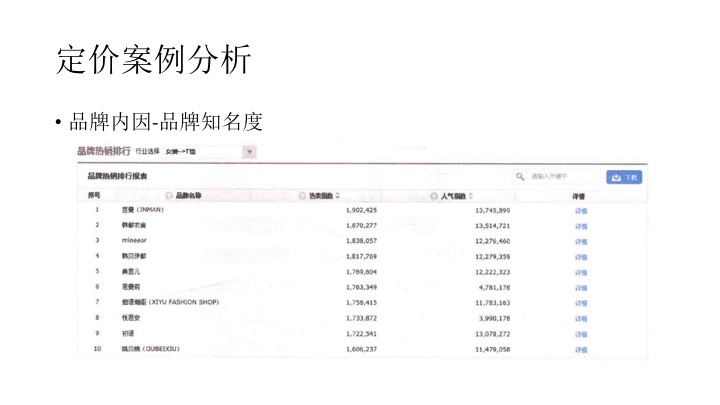Click the hot-sale value 1,817,769
720x405 pixels.
[361, 257]
